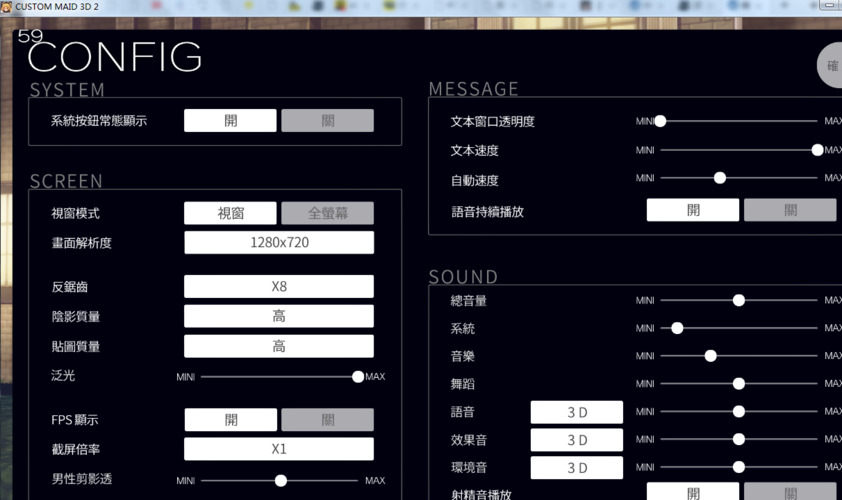Open the 貼圖質量 quality selector
The width and height of the screenshot is (842, 500).
(x=279, y=346)
